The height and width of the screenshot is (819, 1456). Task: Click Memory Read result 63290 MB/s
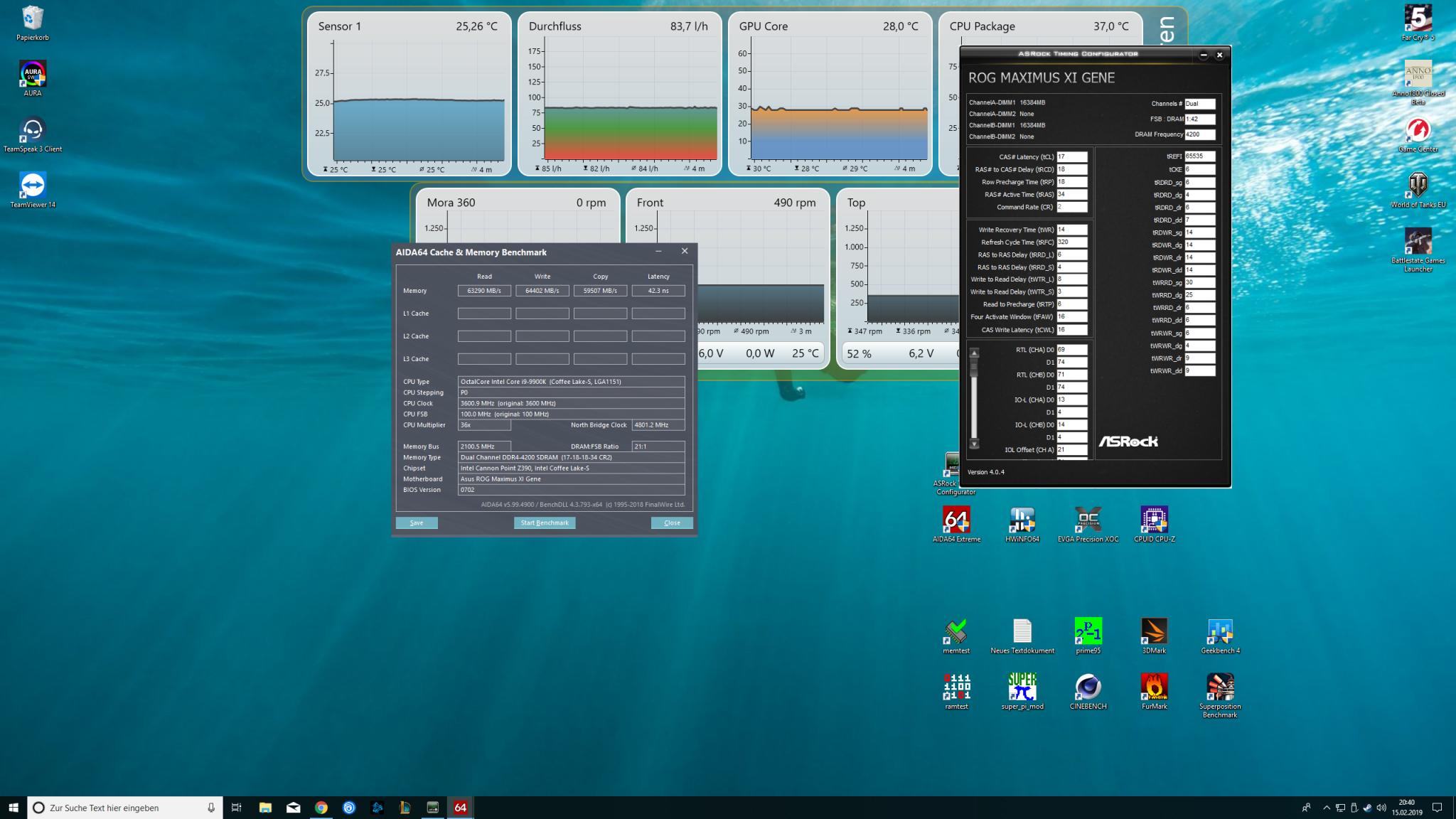[x=484, y=291]
